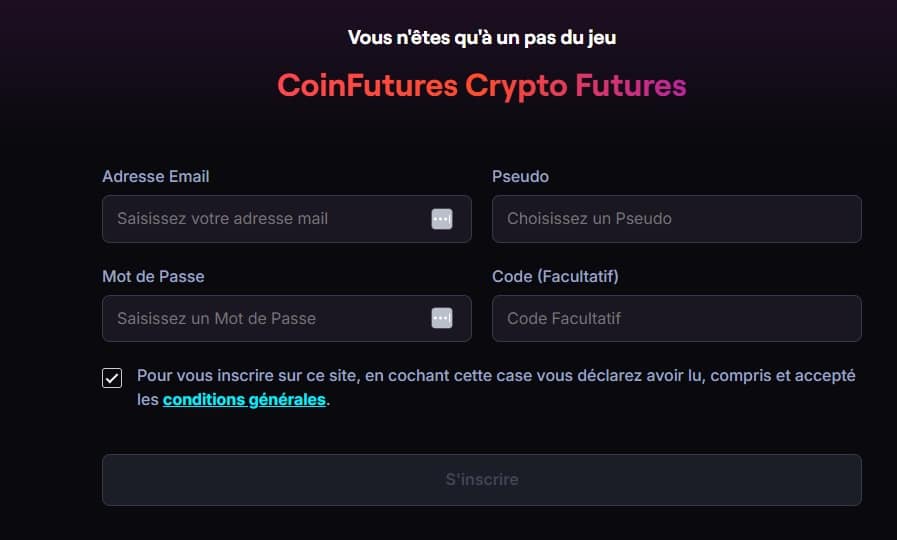The image size is (897, 540).
Task: Click the "Pseudo" field label
Action: [520, 177]
